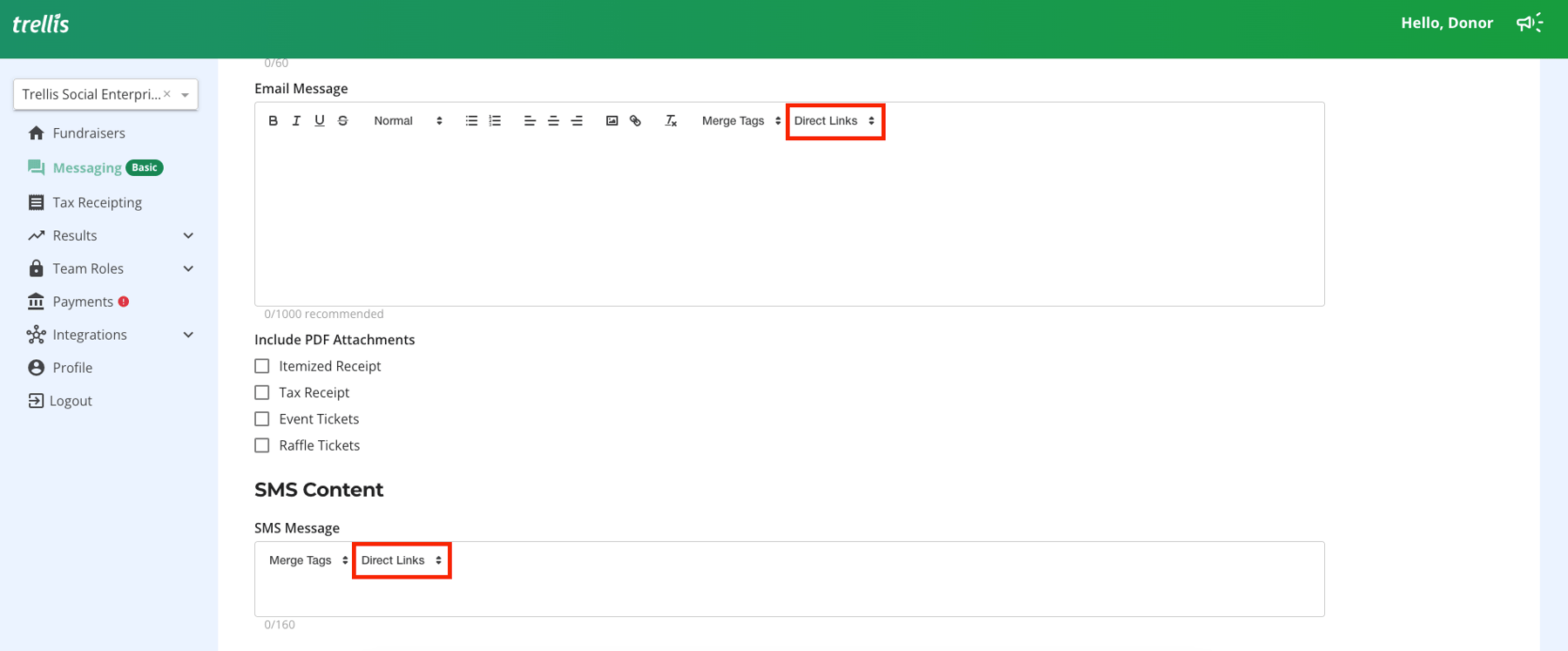Open Direct Links dropdown in SMS editor
The image size is (1568, 651).
click(402, 560)
